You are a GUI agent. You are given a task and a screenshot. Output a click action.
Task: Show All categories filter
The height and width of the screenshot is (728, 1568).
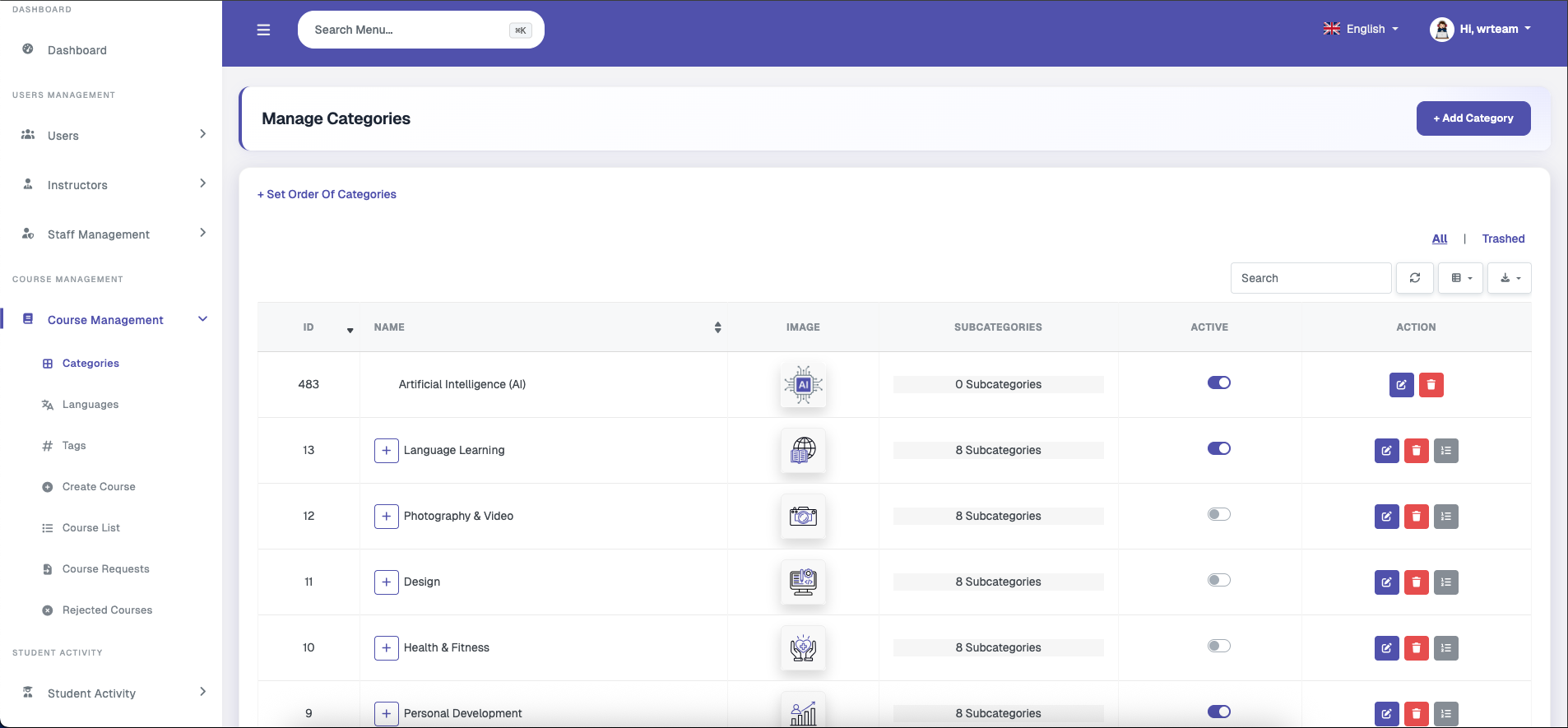pyautogui.click(x=1440, y=239)
